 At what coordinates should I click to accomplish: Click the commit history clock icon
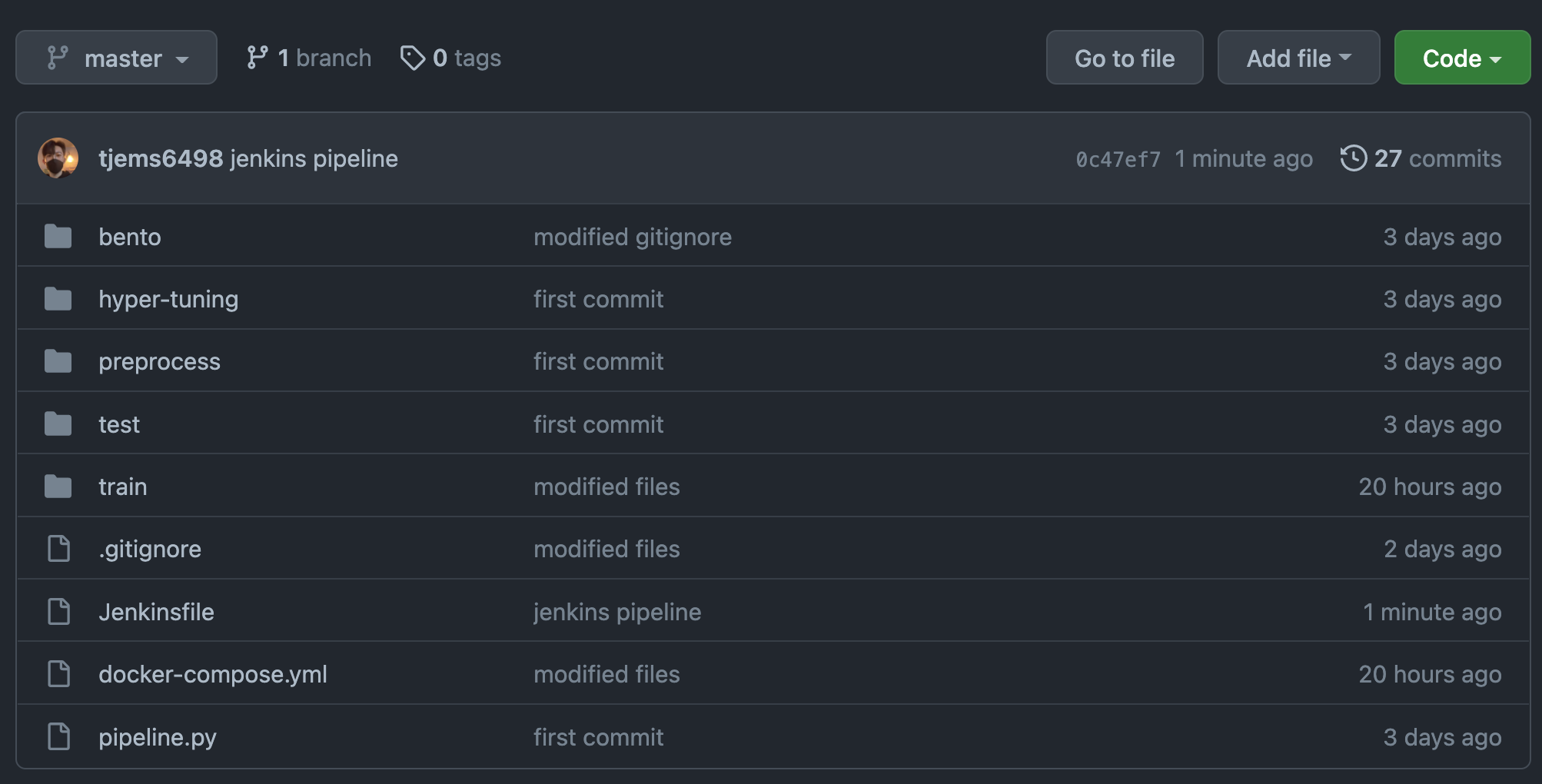[x=1353, y=158]
